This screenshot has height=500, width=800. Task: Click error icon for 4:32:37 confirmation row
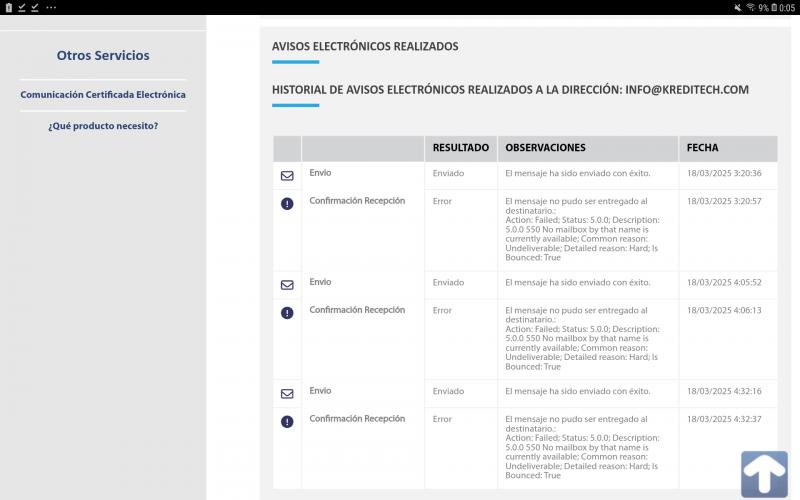click(287, 421)
